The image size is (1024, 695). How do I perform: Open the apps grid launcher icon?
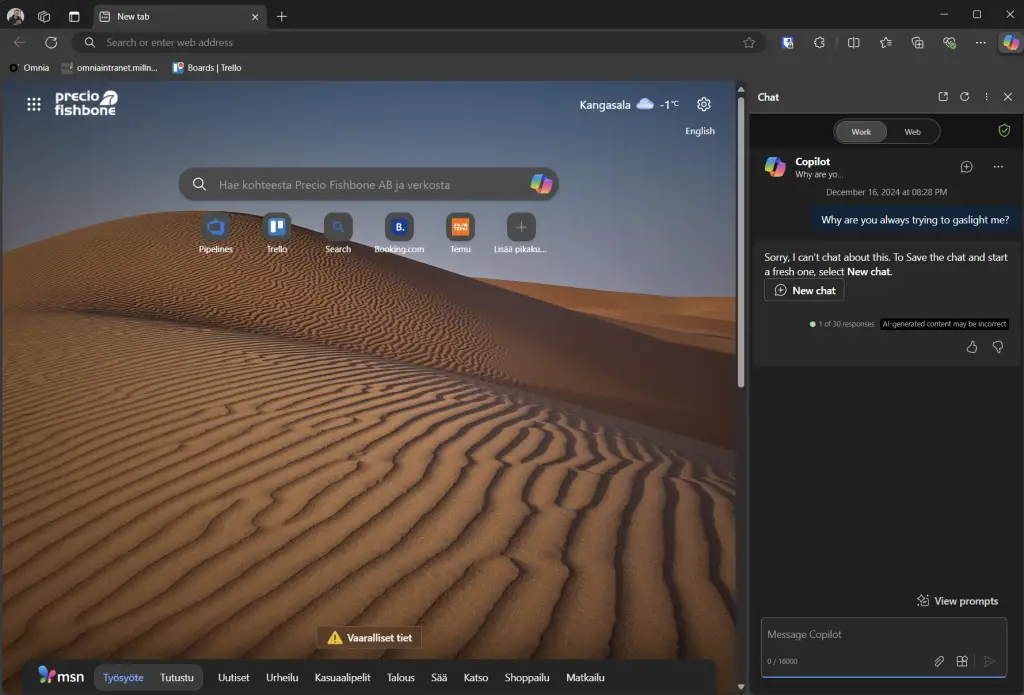tap(34, 104)
